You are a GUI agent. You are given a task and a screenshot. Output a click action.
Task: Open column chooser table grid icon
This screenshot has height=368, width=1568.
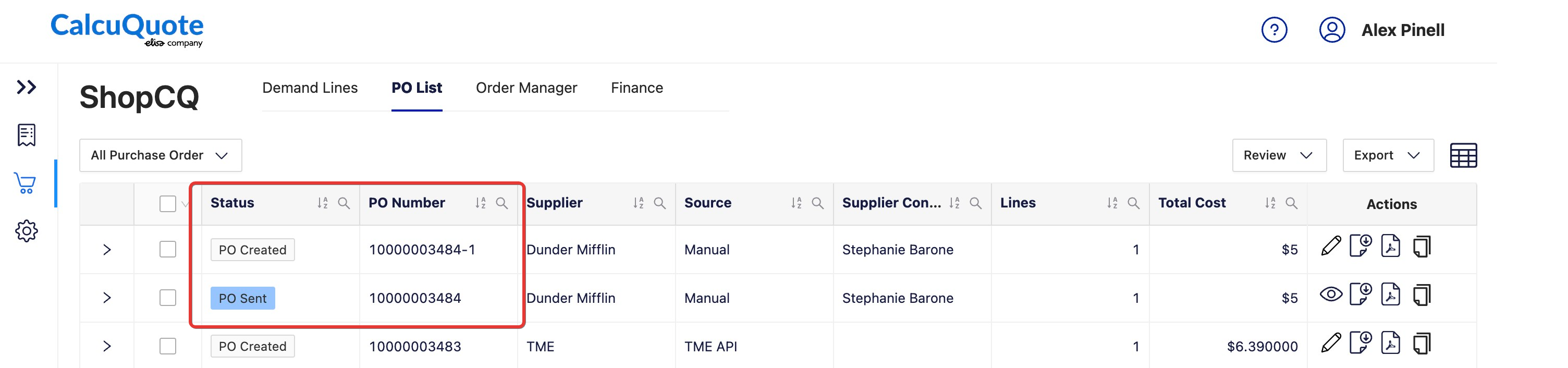(1463, 156)
